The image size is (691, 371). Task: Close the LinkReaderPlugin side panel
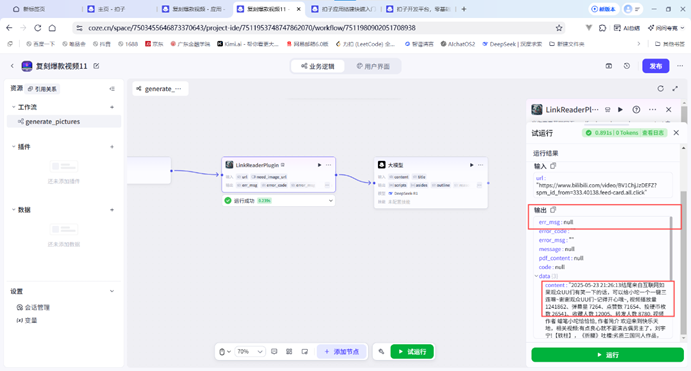click(669, 109)
